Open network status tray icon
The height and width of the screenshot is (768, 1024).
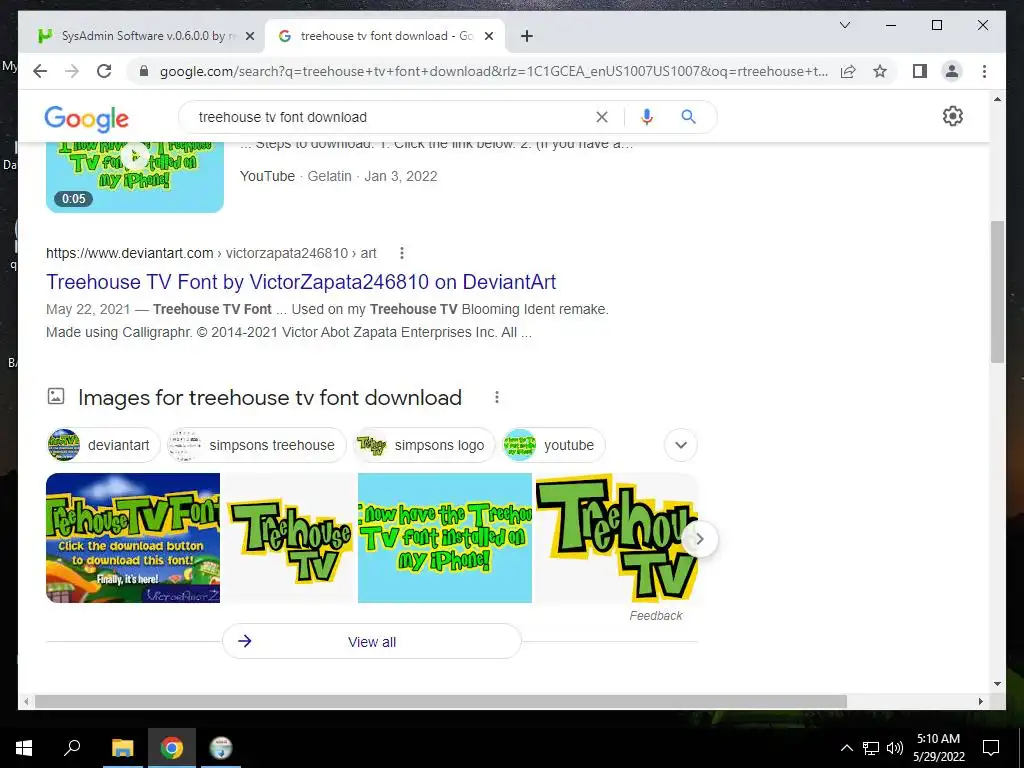click(871, 748)
